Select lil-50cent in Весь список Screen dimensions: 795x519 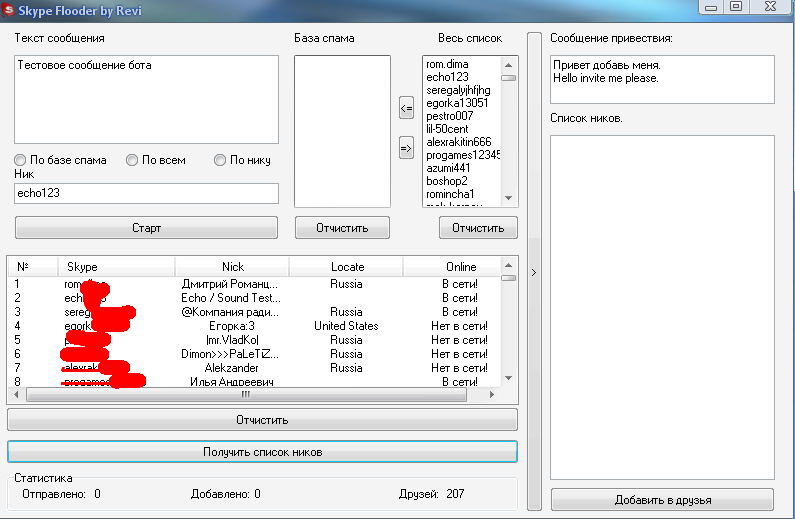(x=462, y=129)
